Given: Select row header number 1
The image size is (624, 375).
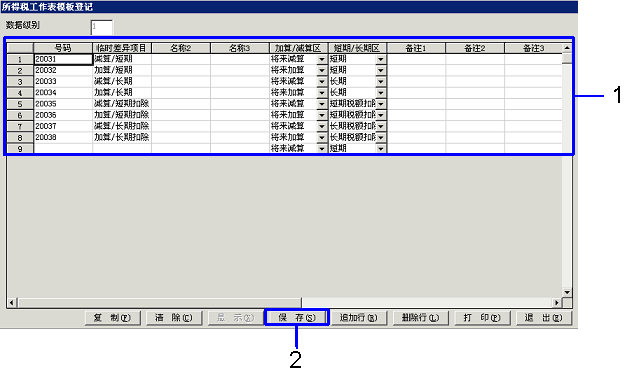Looking at the screenshot, I should [x=20, y=59].
